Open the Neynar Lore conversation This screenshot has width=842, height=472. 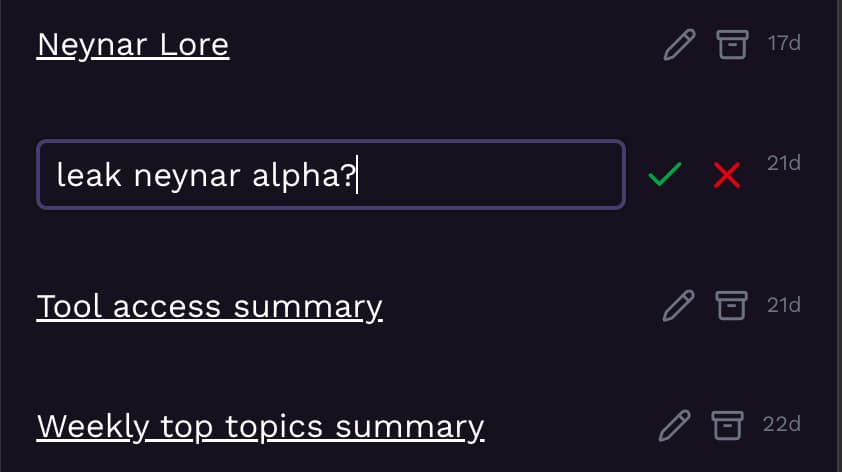coord(133,45)
